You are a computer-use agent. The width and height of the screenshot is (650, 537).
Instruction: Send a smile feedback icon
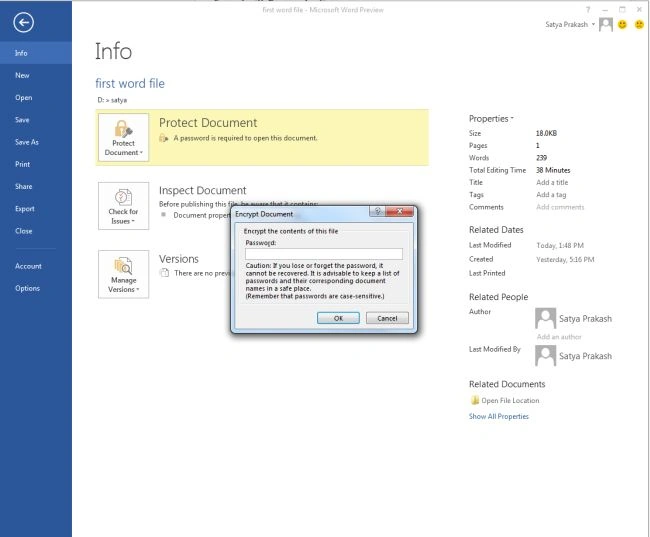click(622, 24)
